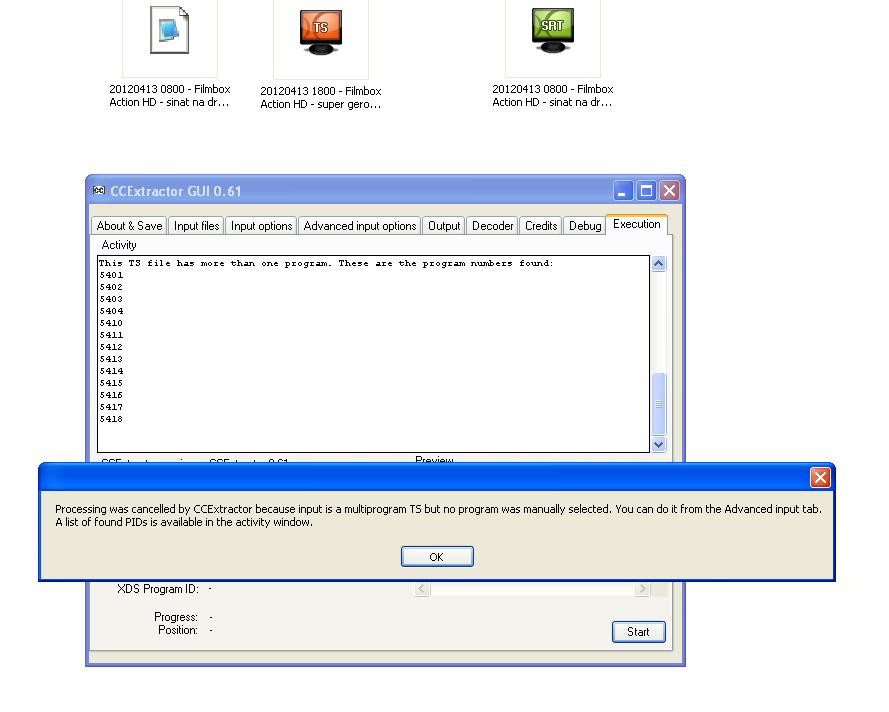The image size is (889, 712).
Task: Close the error message dialog
Action: click(x=820, y=477)
